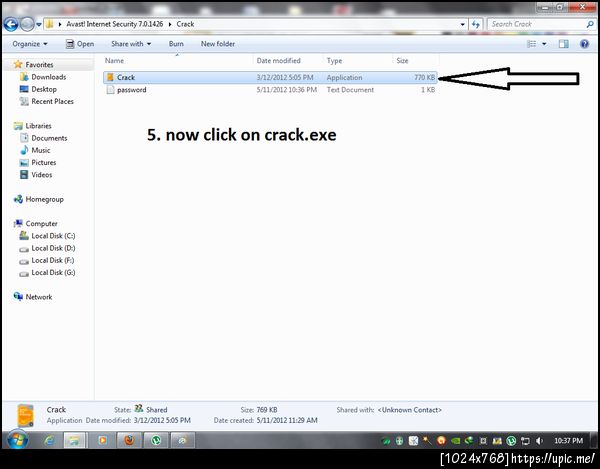This screenshot has width=600, height=469.
Task: Click the New folder button
Action: (x=218, y=44)
